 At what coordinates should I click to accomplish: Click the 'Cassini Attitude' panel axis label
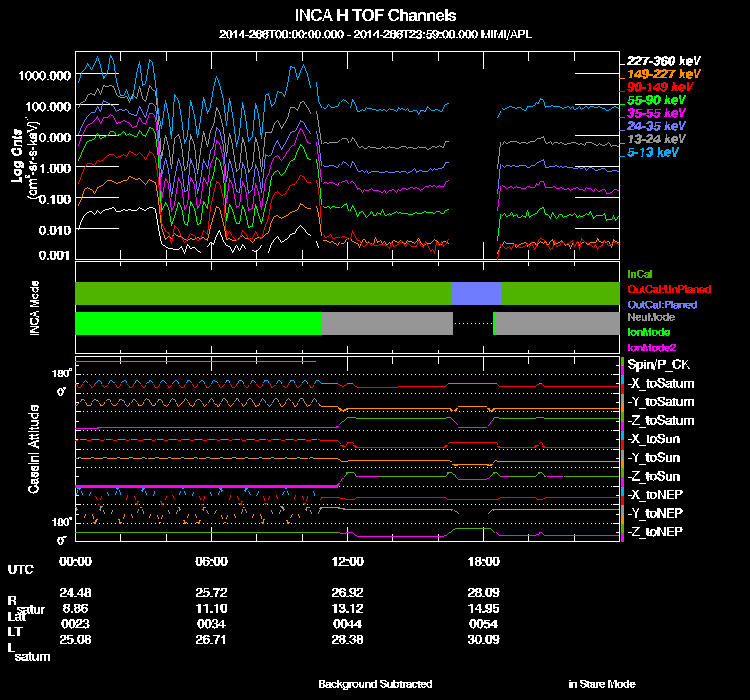tap(33, 449)
